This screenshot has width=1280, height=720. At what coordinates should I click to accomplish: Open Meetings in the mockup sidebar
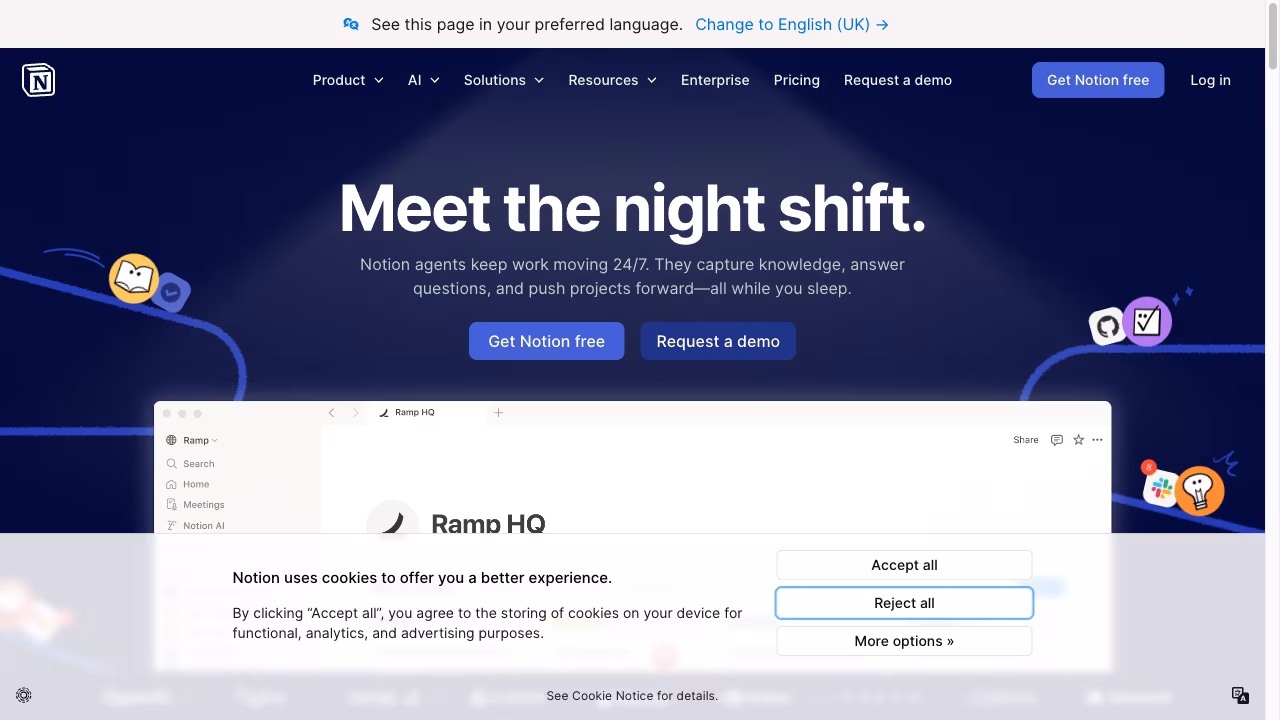point(195,505)
